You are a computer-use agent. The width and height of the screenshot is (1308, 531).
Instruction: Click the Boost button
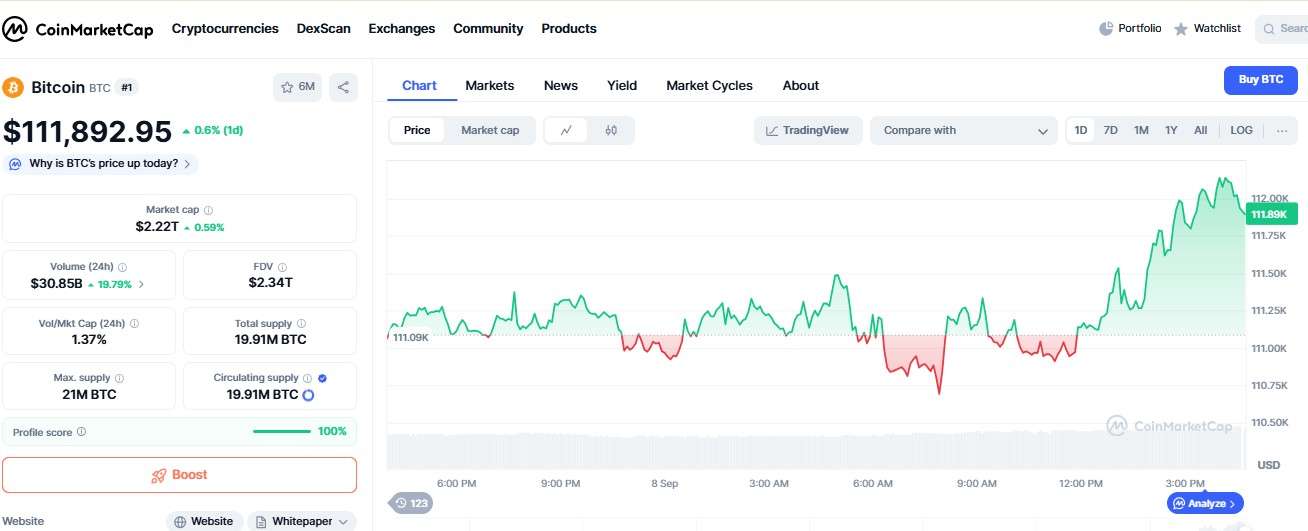[x=179, y=475]
